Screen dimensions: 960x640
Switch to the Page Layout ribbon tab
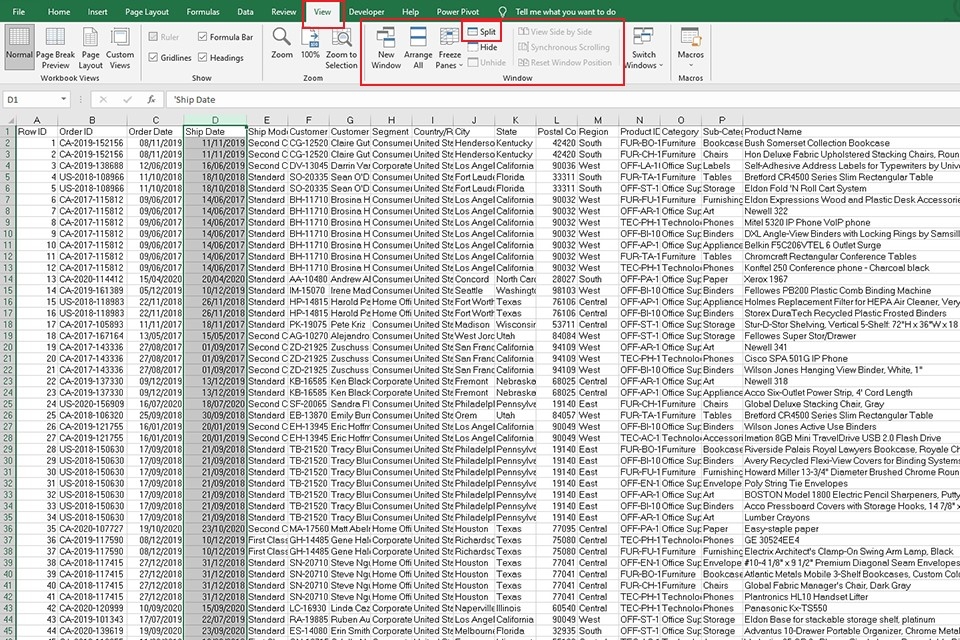[x=147, y=12]
